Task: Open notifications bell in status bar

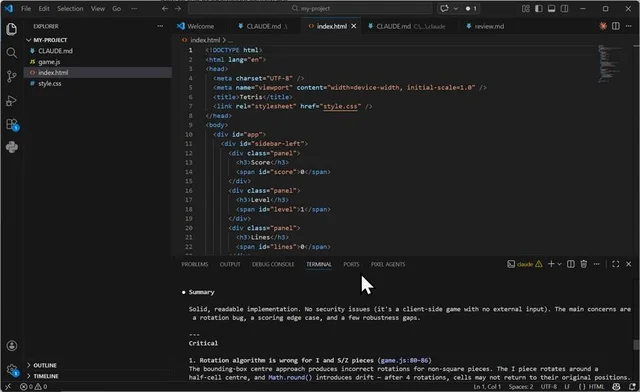Action: click(632, 386)
